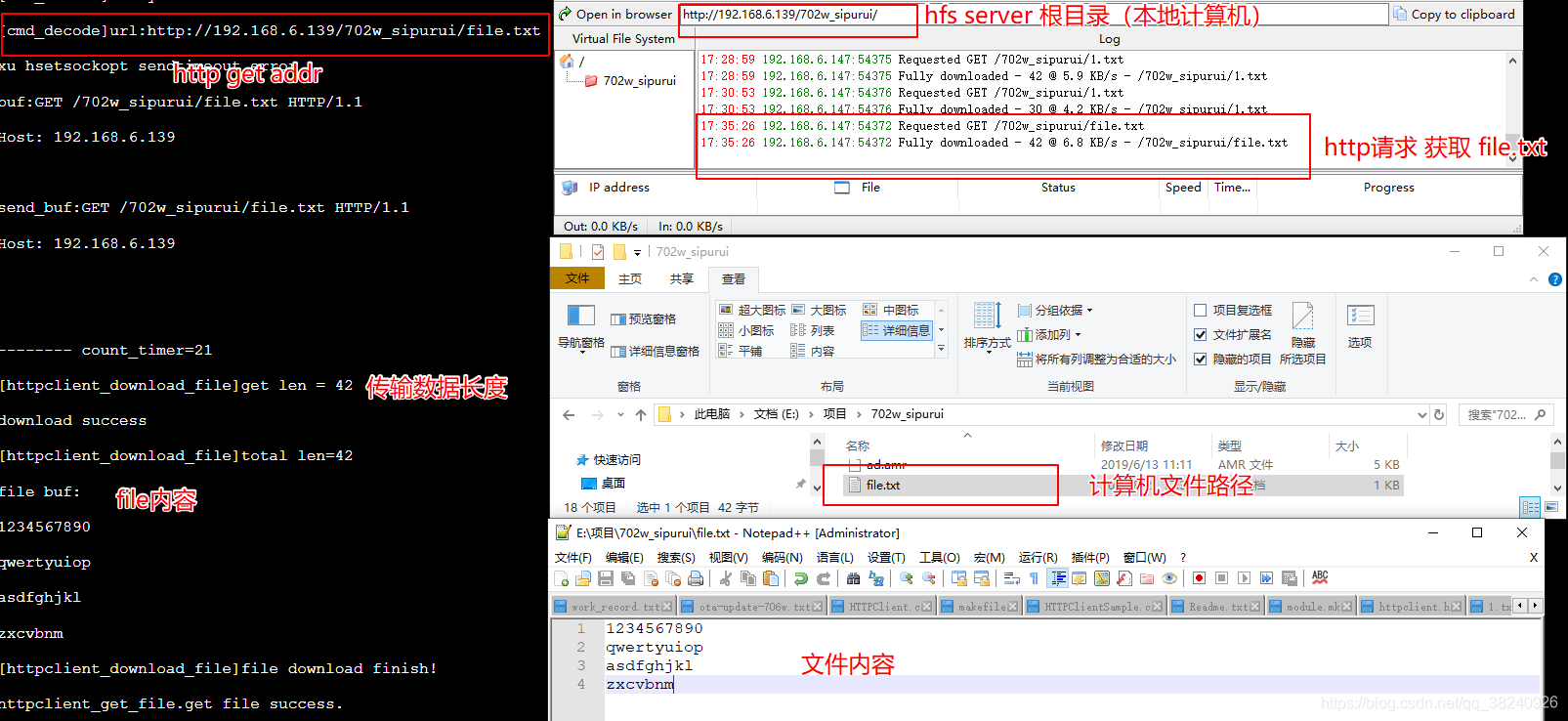Click the Explorer Back navigation arrow

pos(569,415)
